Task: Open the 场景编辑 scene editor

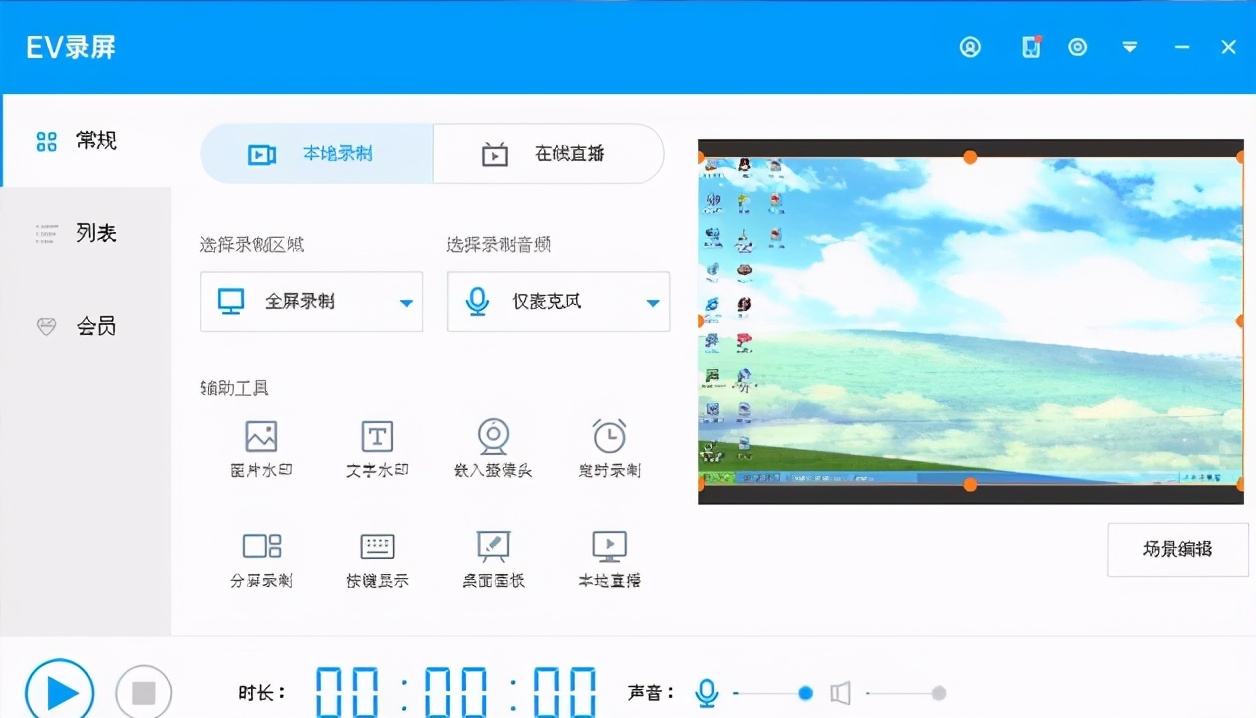Action: (1177, 549)
